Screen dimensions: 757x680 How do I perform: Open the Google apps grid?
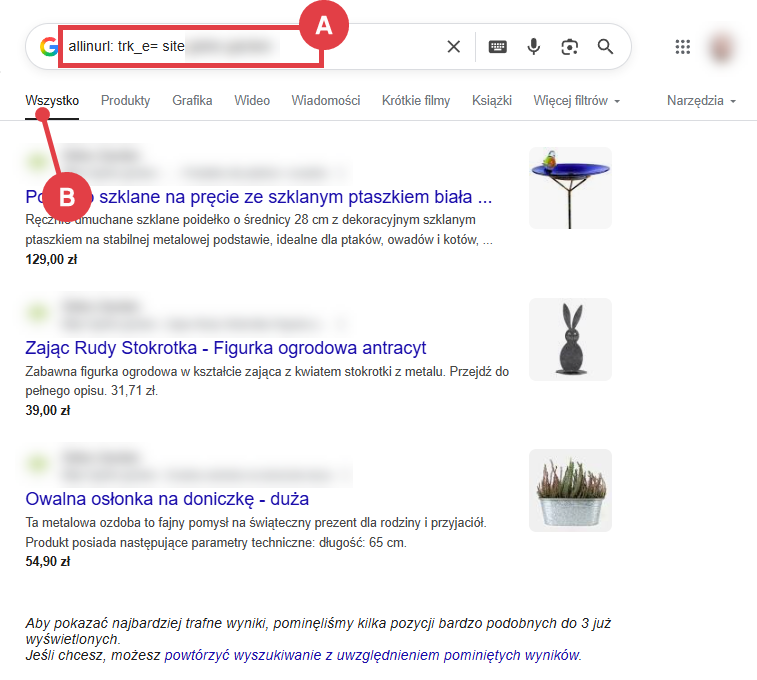click(x=683, y=46)
